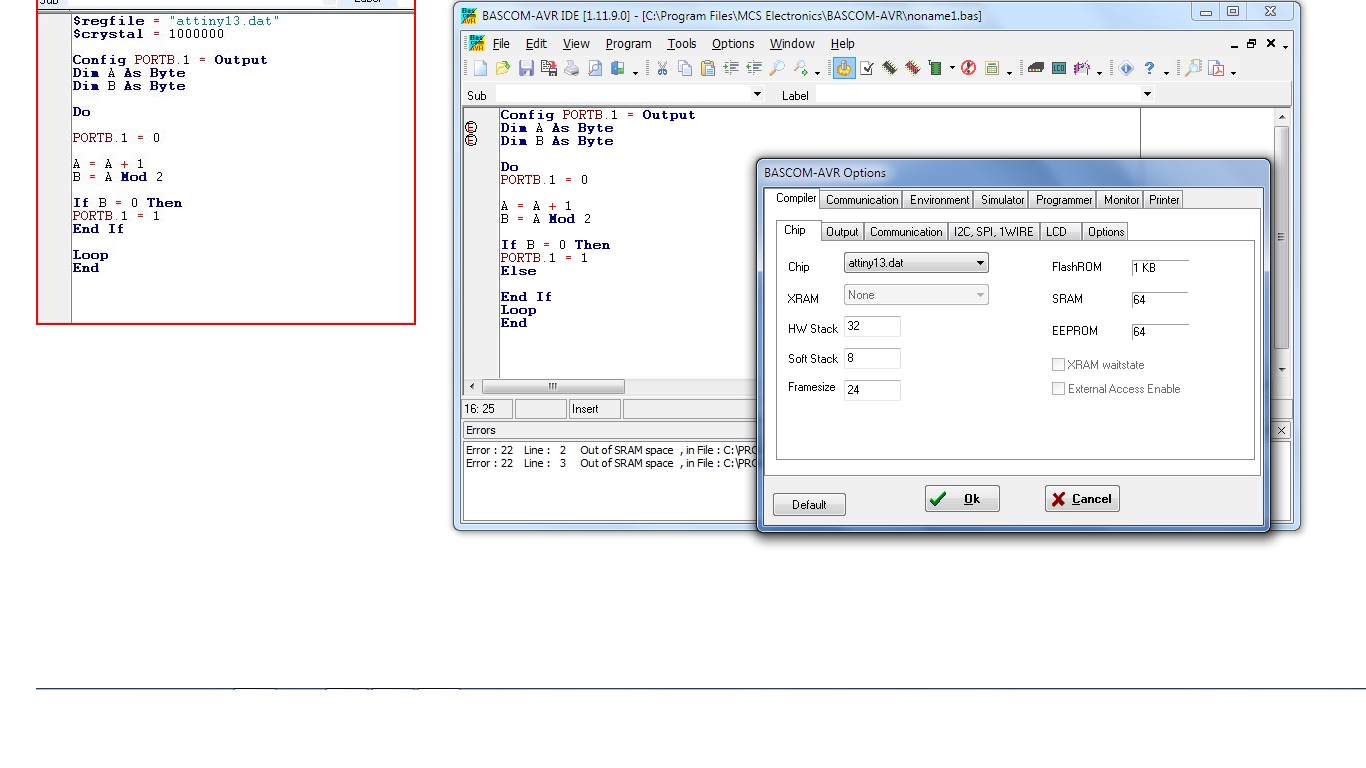Click the Framesize value field
This screenshot has width=1366, height=768.
pos(872,390)
